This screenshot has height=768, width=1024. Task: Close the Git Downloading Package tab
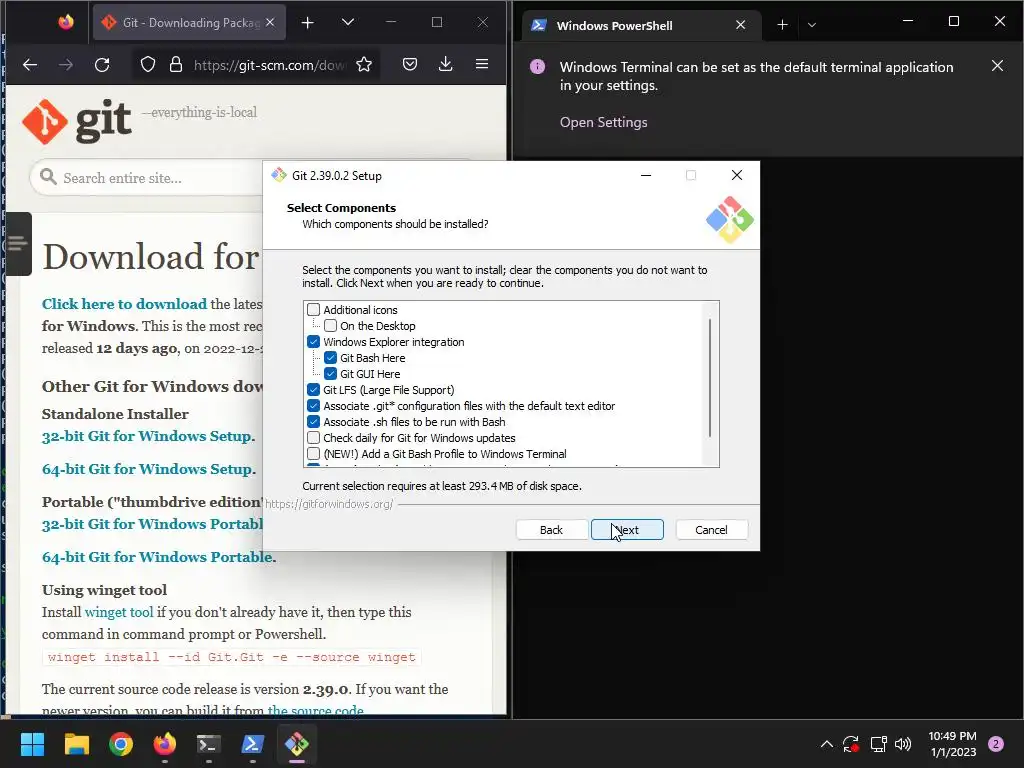pos(270,23)
